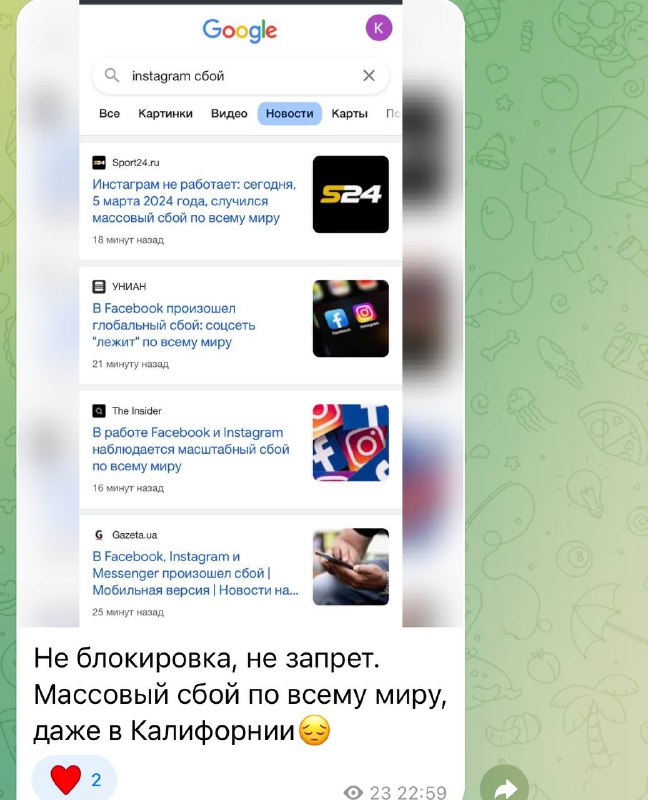Clear the search query with X
This screenshot has height=800, width=648.
click(369, 76)
